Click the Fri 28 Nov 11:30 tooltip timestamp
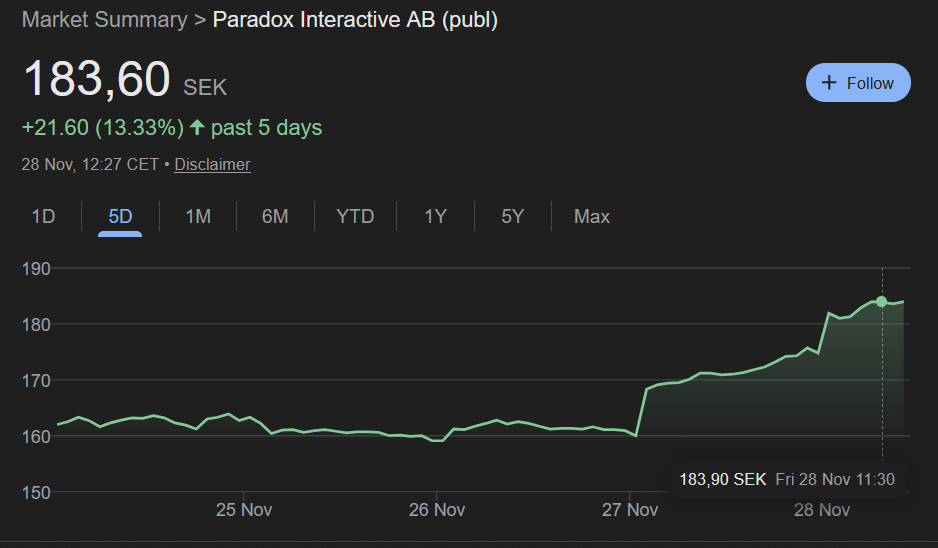Viewport: 938px width, 548px height. pos(835,479)
